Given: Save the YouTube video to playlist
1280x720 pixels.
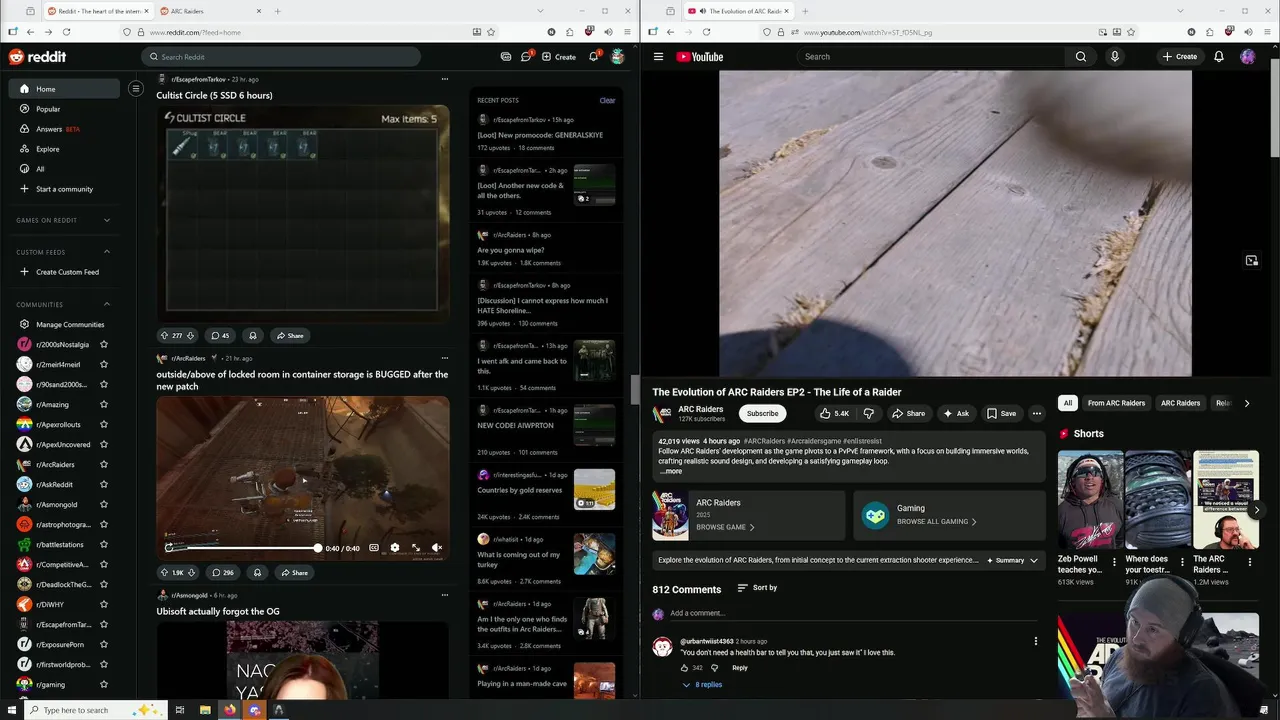Looking at the screenshot, I should [1001, 413].
